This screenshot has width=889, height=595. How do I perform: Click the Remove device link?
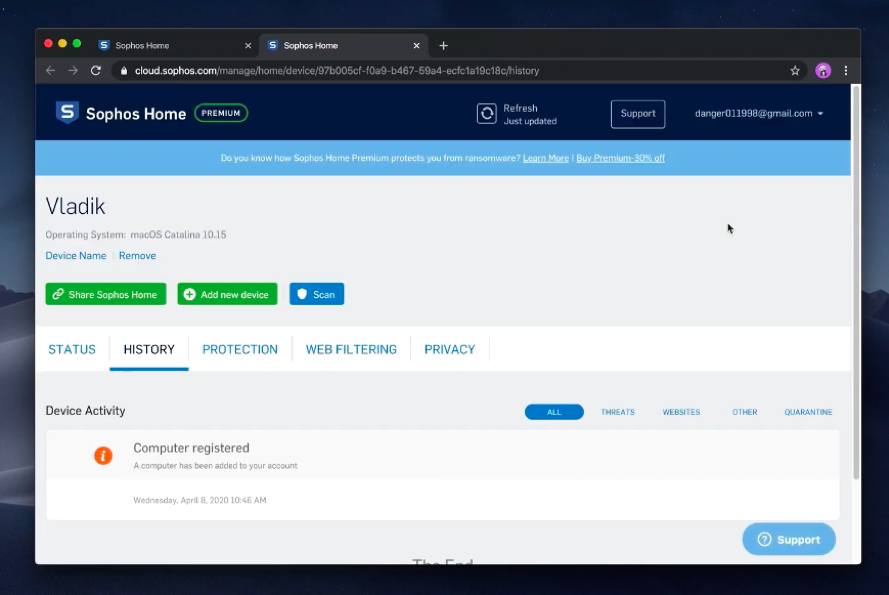(x=137, y=256)
